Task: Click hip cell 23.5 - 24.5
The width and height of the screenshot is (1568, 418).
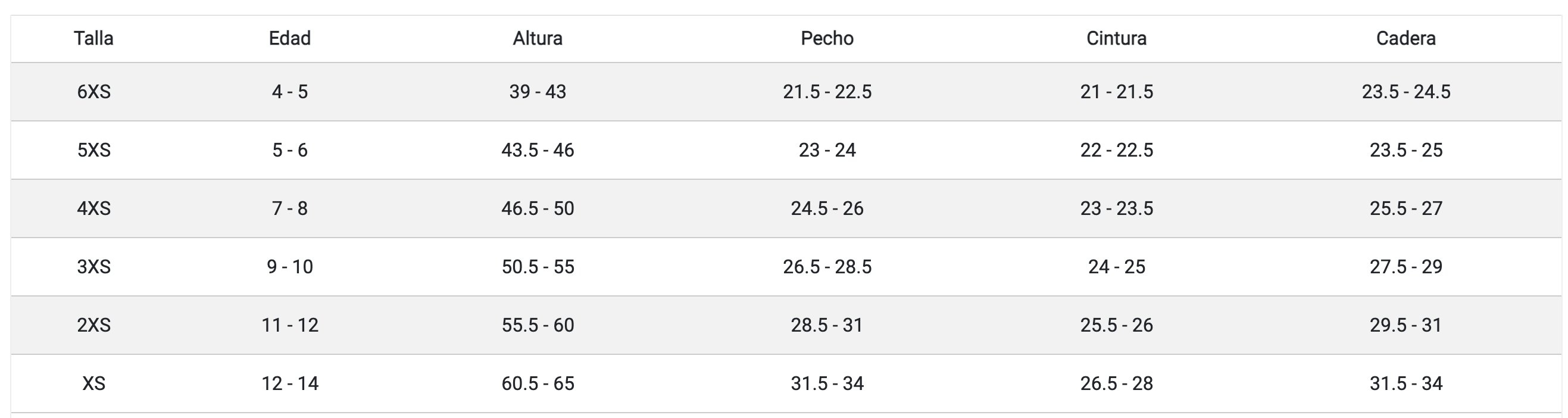Action: [1406, 92]
